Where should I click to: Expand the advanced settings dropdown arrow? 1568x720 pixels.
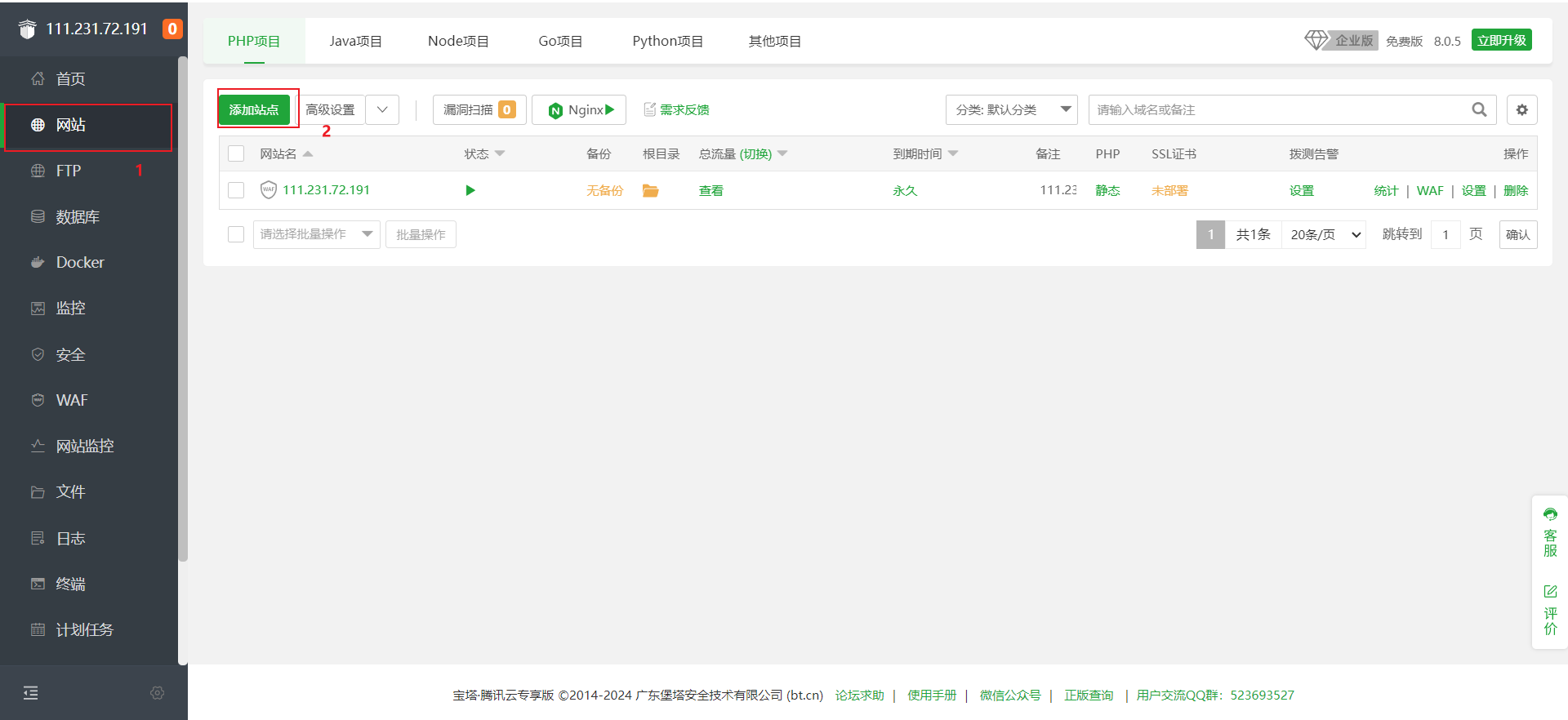(382, 109)
